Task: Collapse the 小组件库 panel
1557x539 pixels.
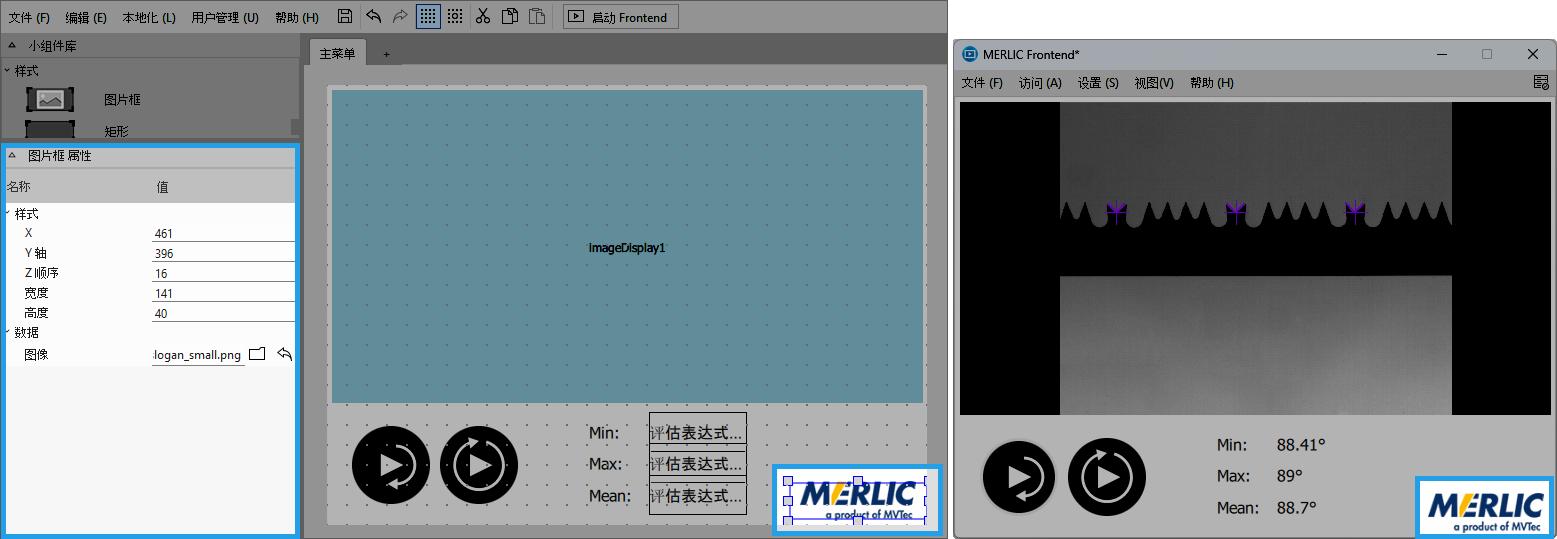Action: (x=12, y=46)
